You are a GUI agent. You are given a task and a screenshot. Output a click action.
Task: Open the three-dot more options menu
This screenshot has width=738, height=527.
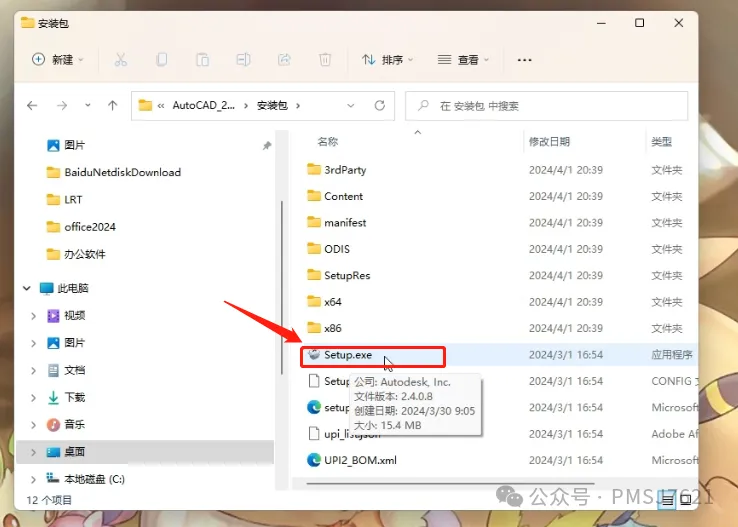point(524,60)
